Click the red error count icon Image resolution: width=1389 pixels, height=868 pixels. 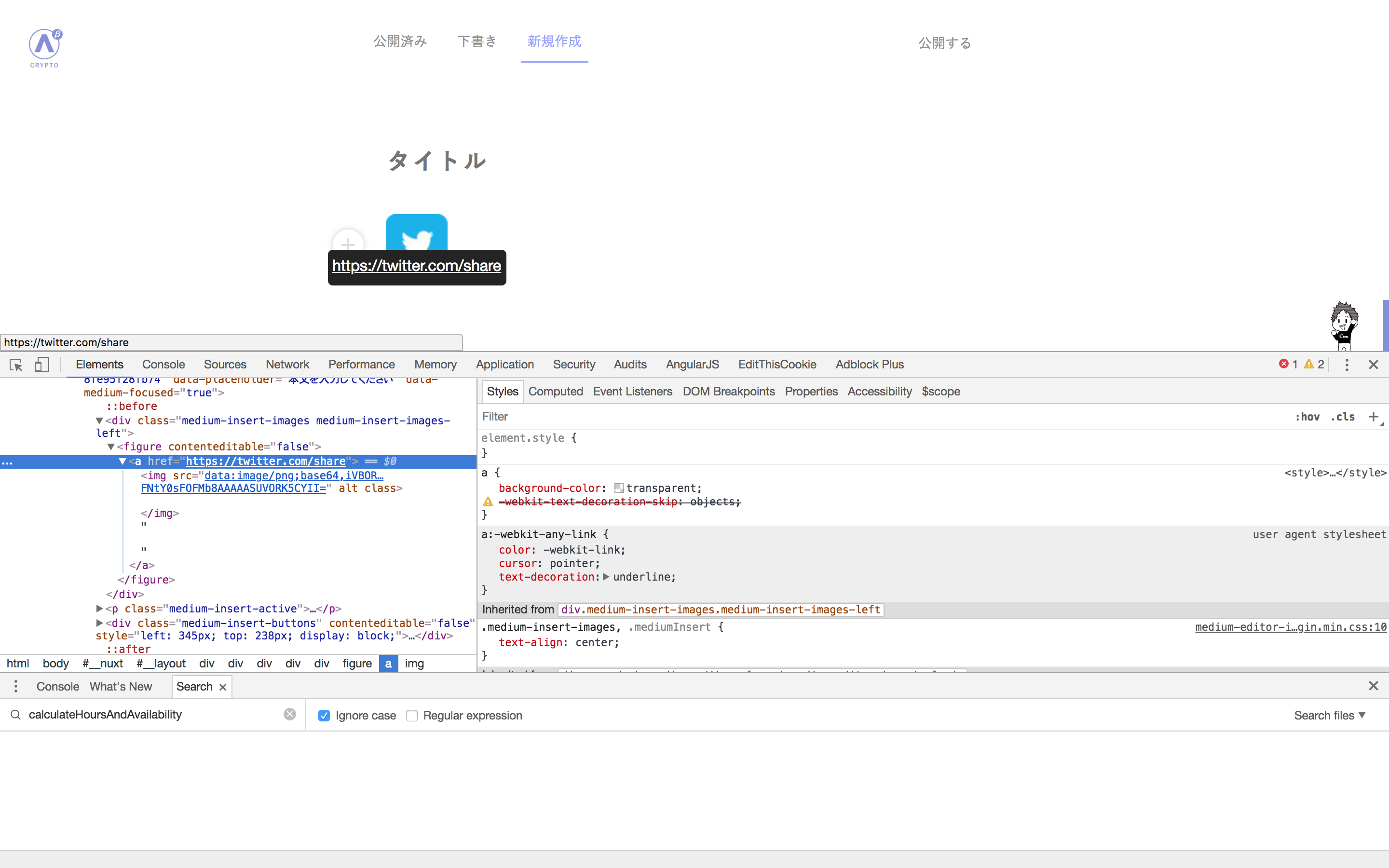coord(1284,364)
